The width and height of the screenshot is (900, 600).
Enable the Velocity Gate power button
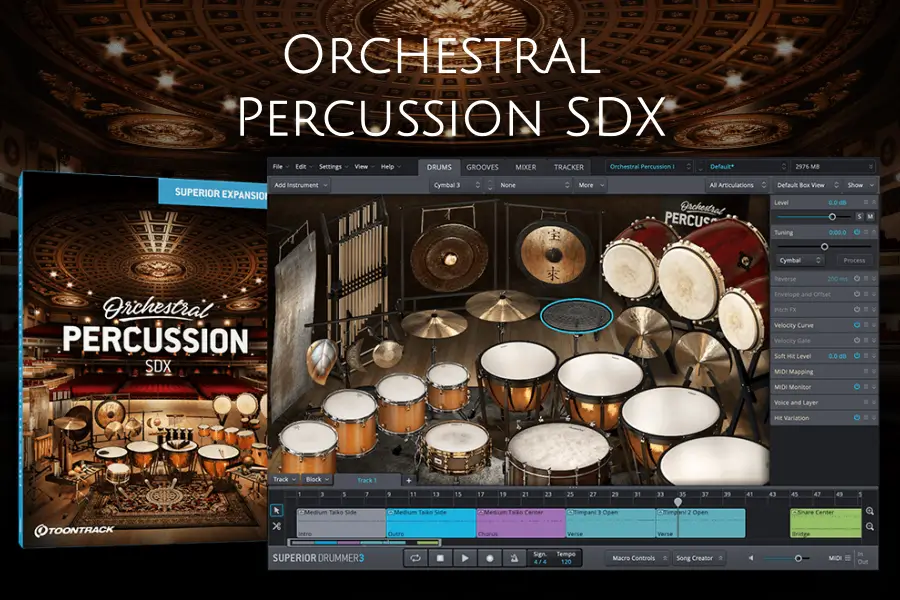(856, 340)
